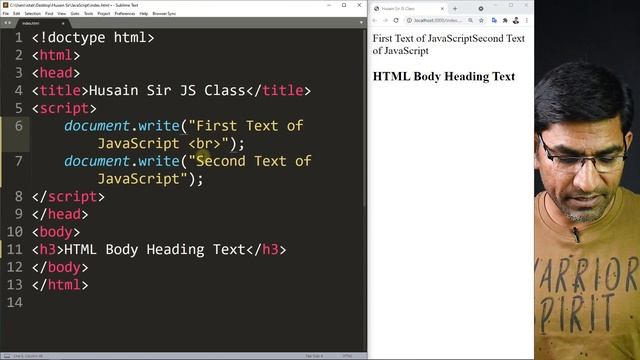Click the Google Translate extension icon

coord(494,20)
